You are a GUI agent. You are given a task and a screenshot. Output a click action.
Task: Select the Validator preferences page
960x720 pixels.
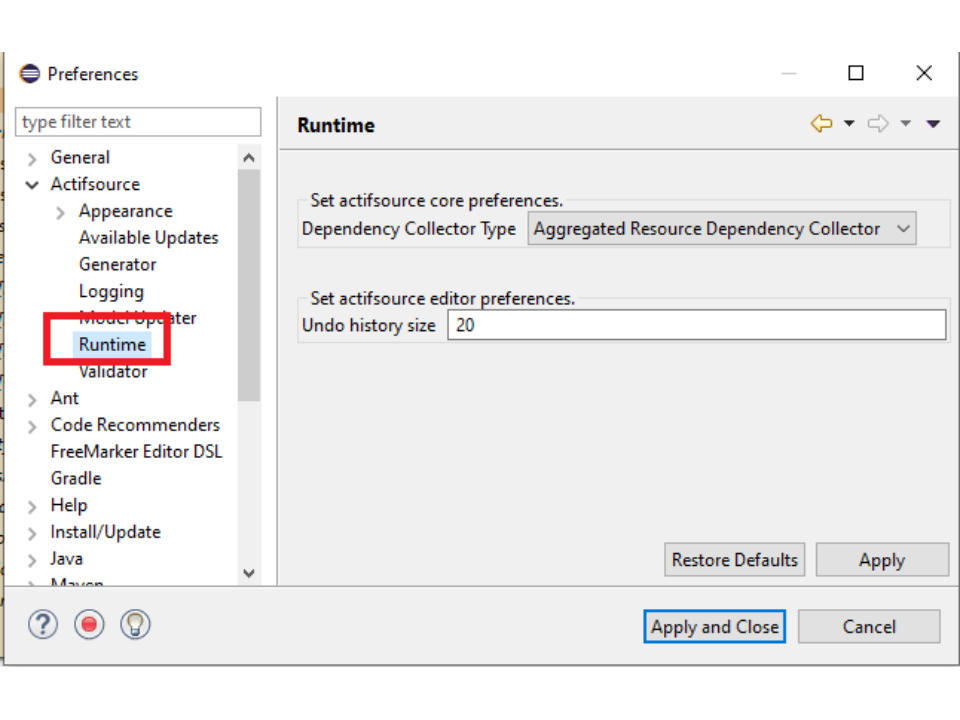[x=113, y=372]
